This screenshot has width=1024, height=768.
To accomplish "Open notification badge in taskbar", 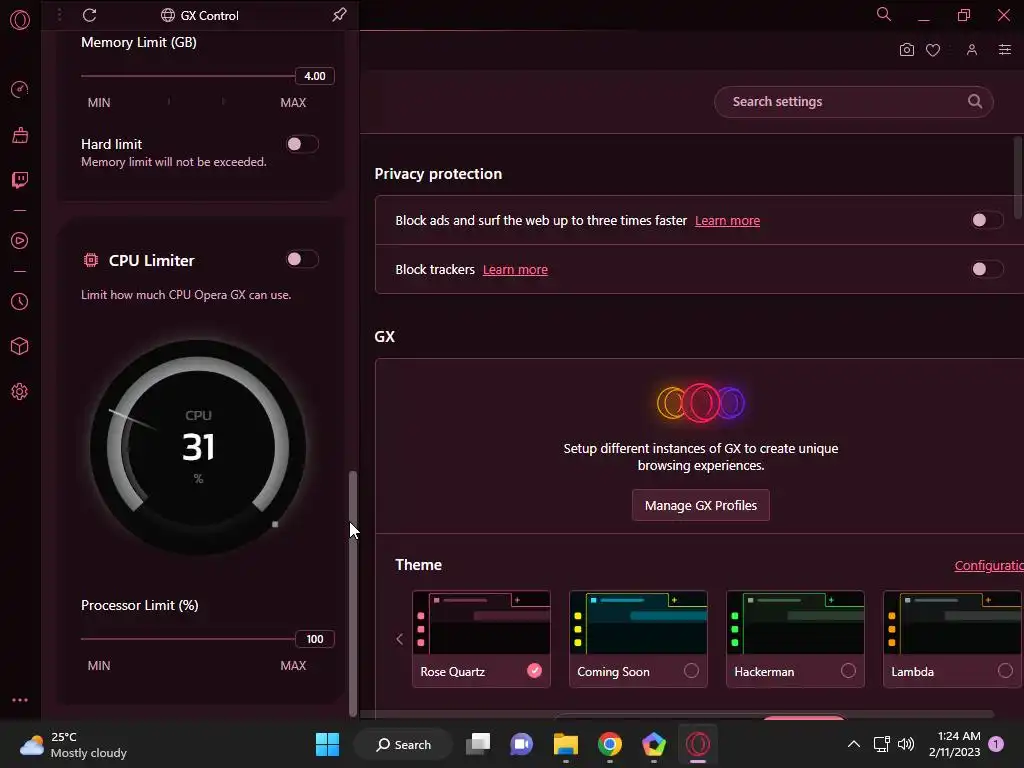I will [997, 744].
